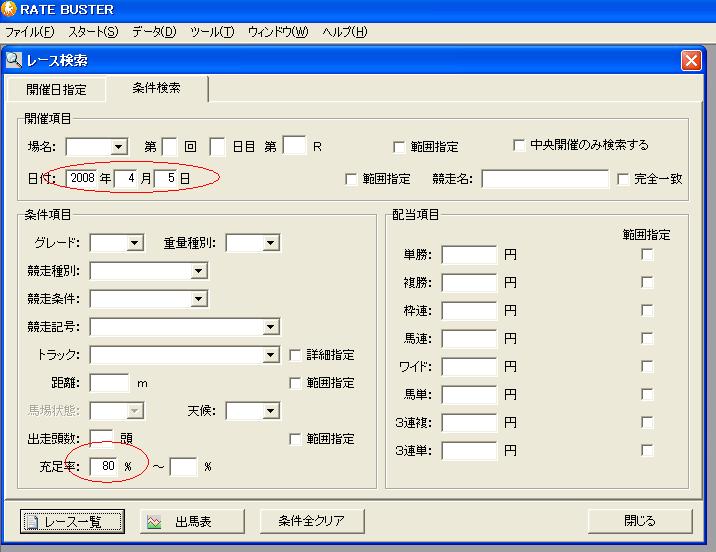Click the 閉じる button
Image resolution: width=716 pixels, height=552 pixels.
tap(640, 521)
